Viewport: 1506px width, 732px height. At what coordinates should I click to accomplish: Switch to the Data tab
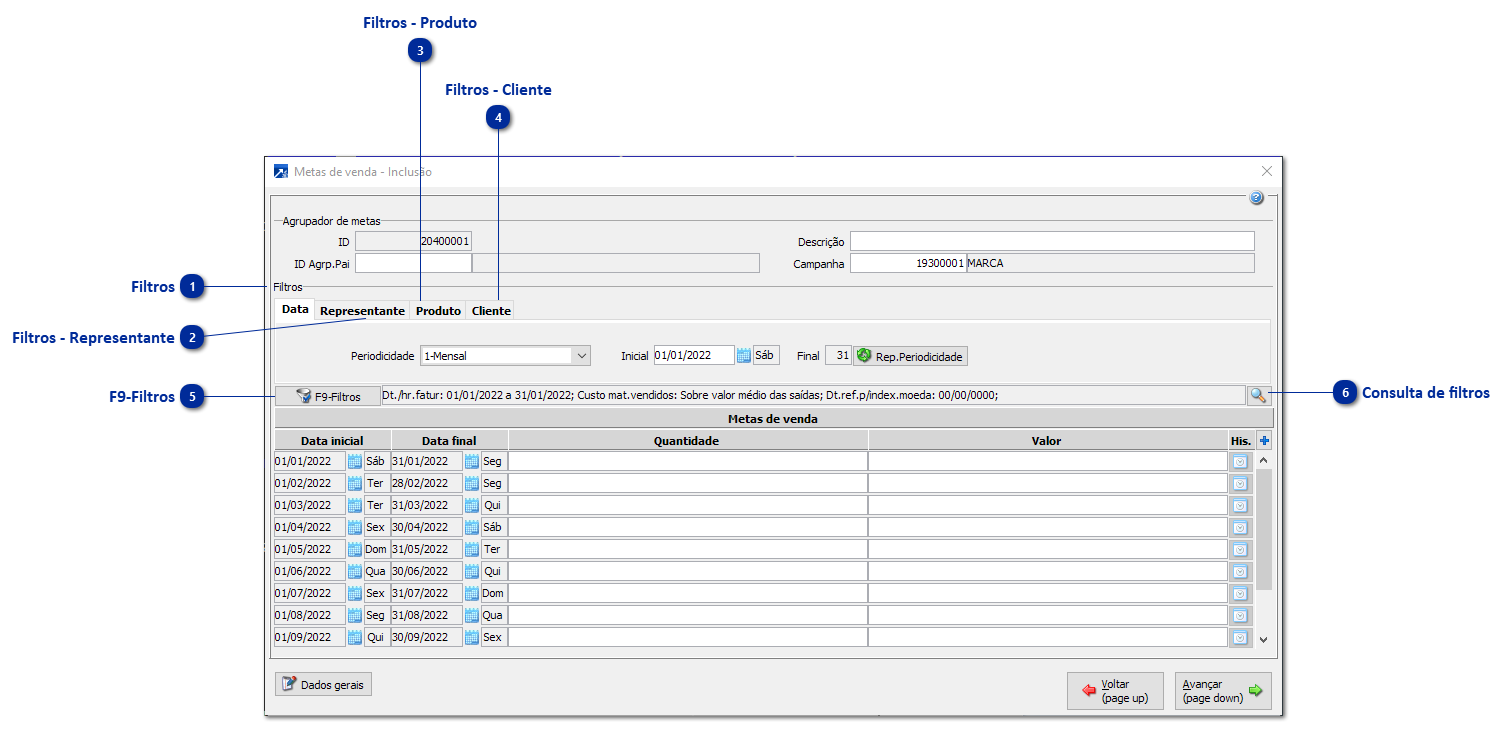(x=295, y=310)
